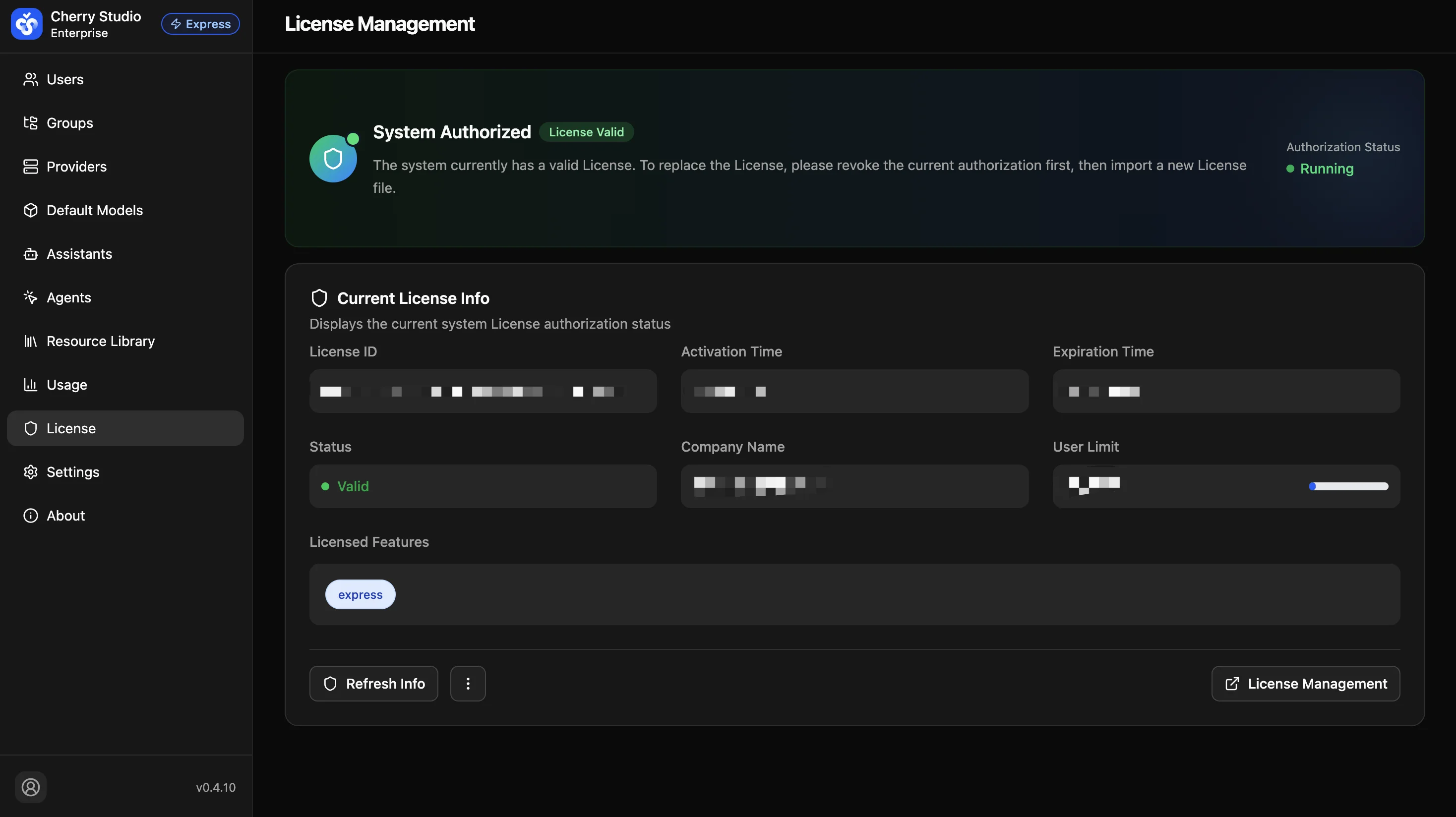This screenshot has height=817, width=1456.
Task: Click the Valid status text
Action: (353, 486)
